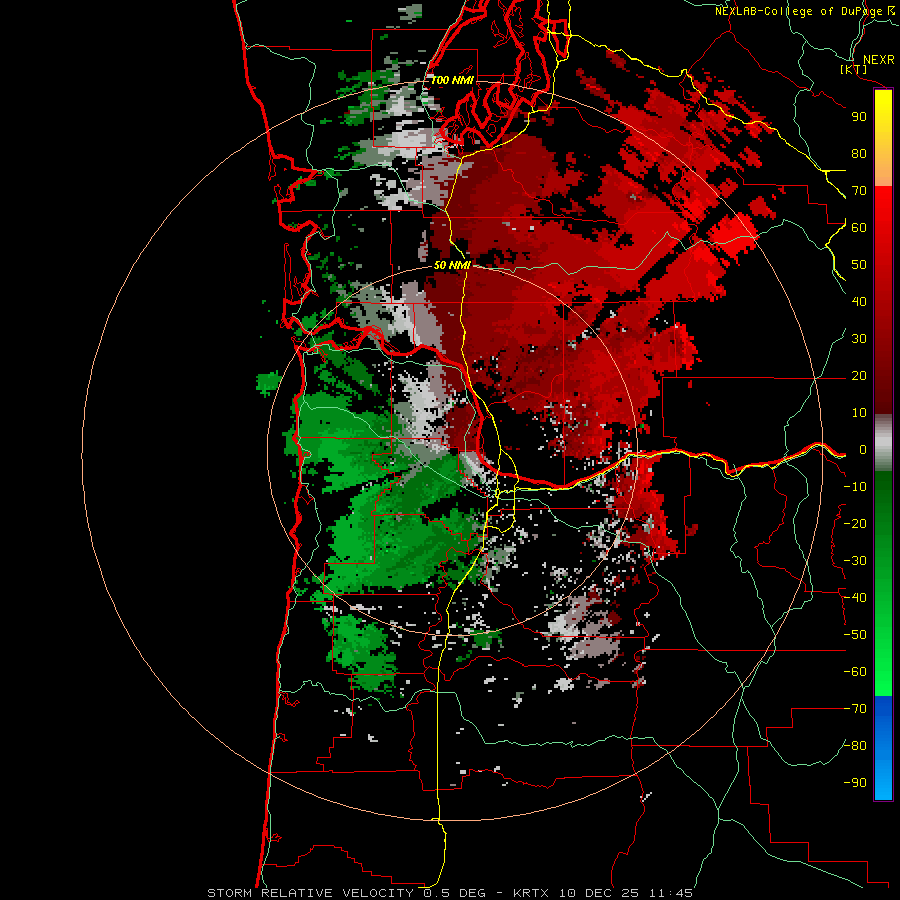Click the positive 40 knot scale label
The width and height of the screenshot is (900, 900).
(x=859, y=302)
